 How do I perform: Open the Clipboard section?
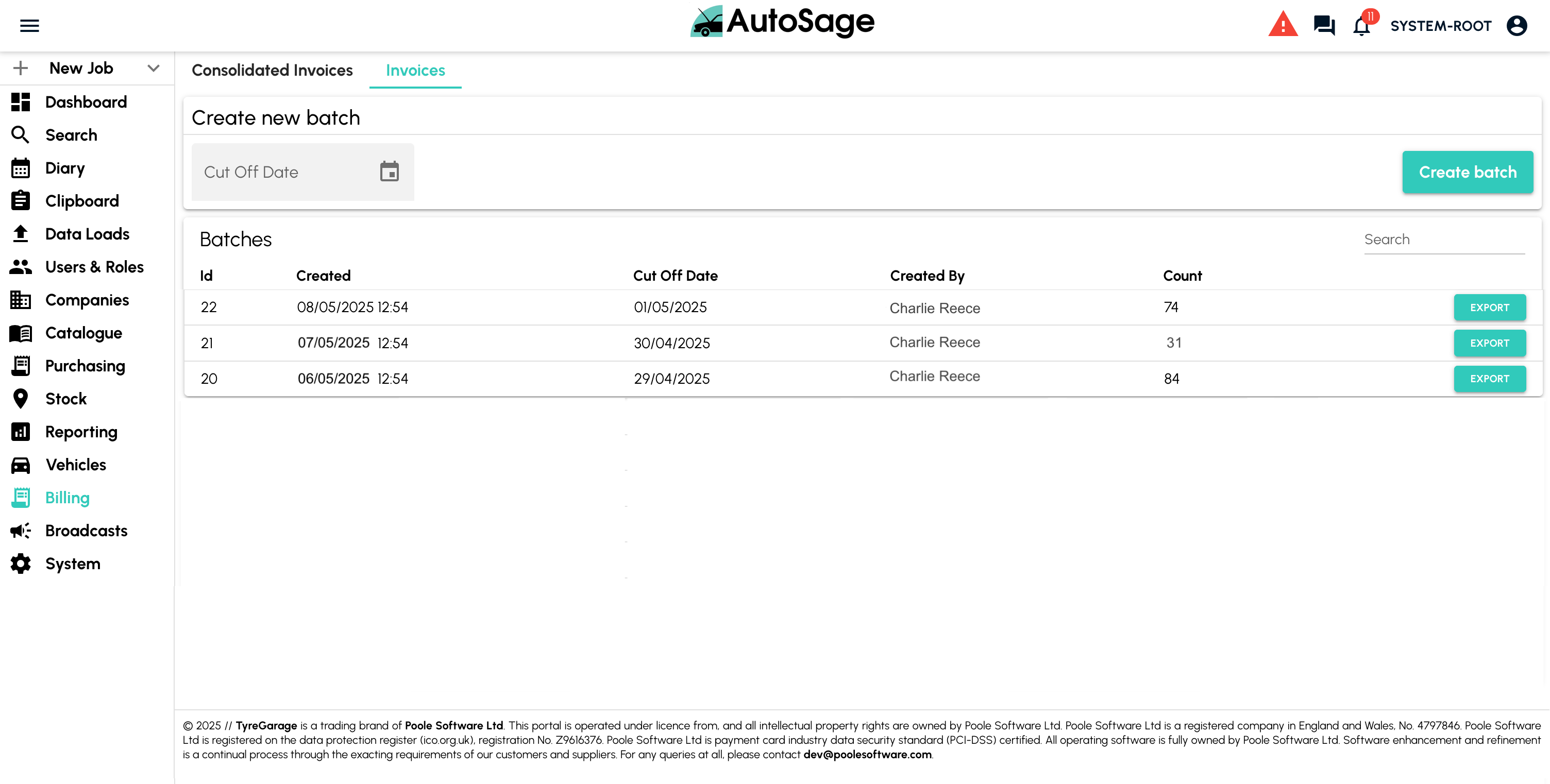click(x=81, y=200)
